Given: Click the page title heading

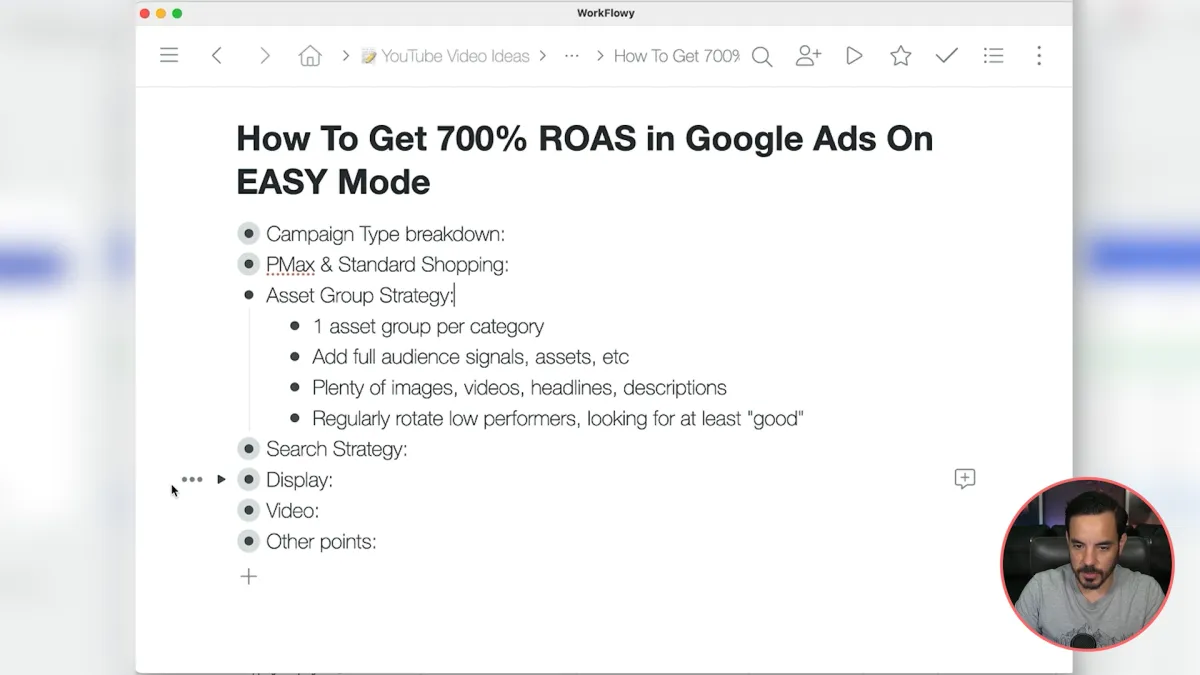Looking at the screenshot, I should (x=584, y=160).
